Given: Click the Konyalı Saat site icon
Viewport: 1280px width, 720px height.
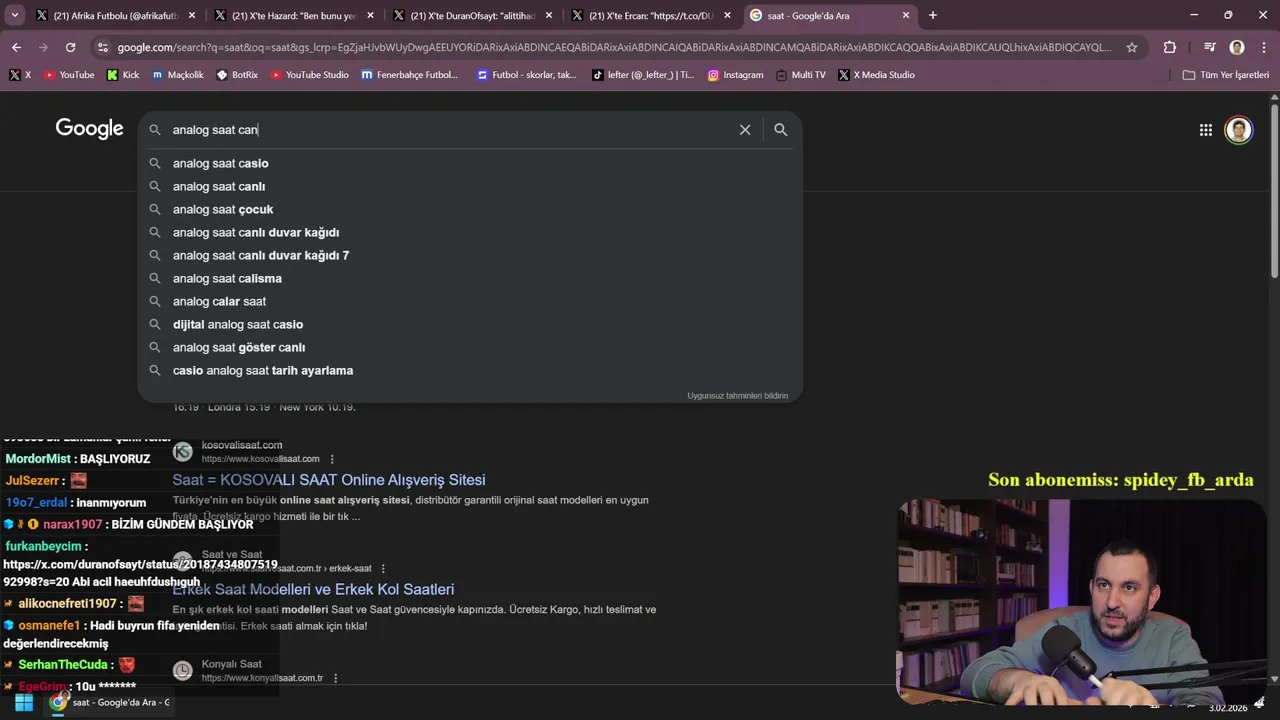Looking at the screenshot, I should (183, 671).
